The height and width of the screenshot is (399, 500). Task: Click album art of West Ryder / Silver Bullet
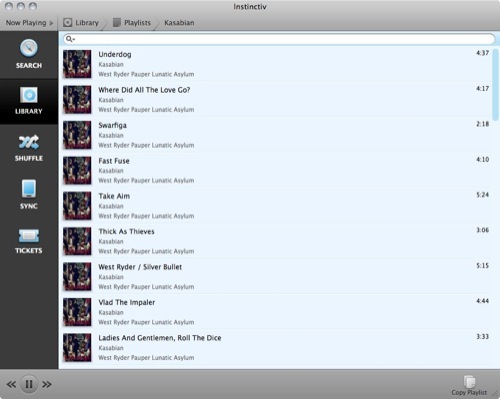77,277
